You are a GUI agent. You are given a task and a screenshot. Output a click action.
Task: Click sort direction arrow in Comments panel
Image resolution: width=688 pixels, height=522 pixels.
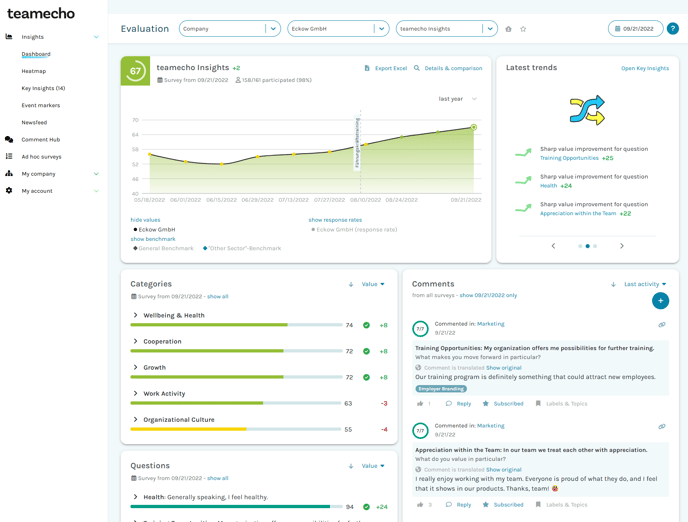(x=613, y=284)
